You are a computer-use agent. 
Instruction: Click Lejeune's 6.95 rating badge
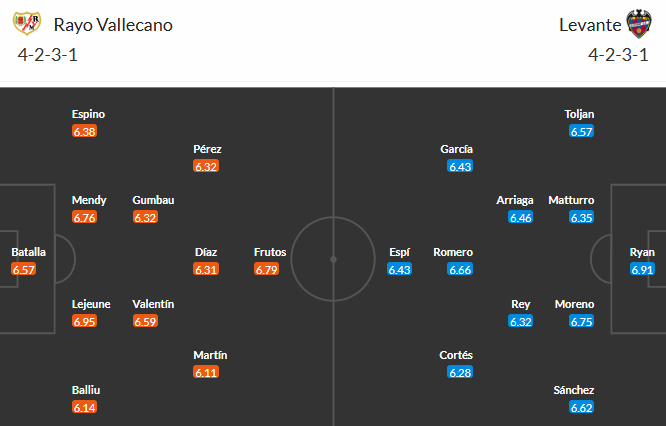point(84,321)
